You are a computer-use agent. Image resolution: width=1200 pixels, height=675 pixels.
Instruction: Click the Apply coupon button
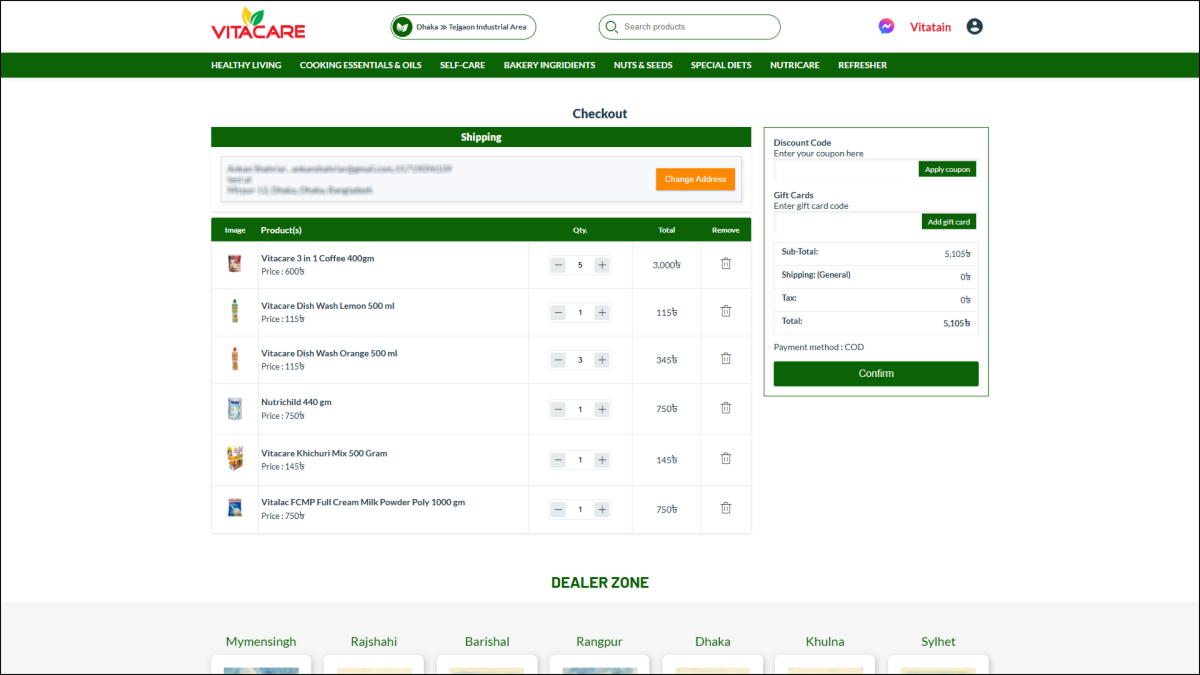[x=947, y=169]
